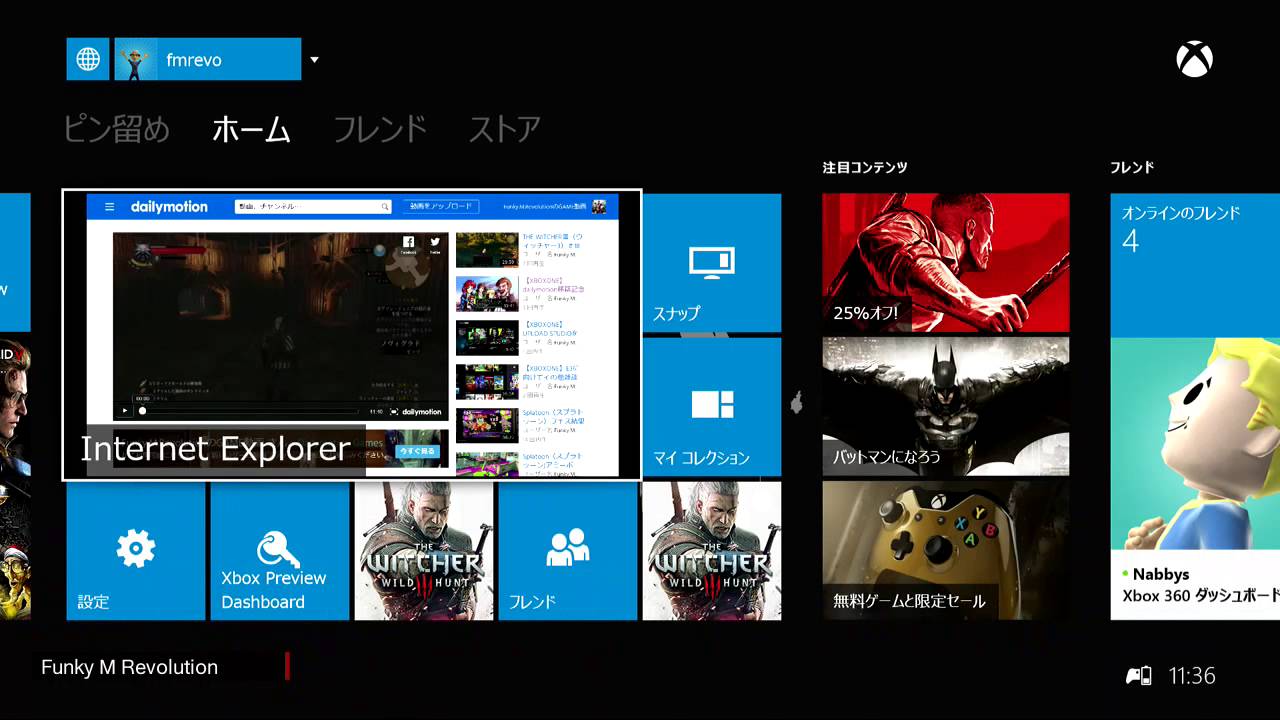The height and width of the screenshot is (720, 1280).
Task: Open the フレンド people tile
Action: pos(568,551)
